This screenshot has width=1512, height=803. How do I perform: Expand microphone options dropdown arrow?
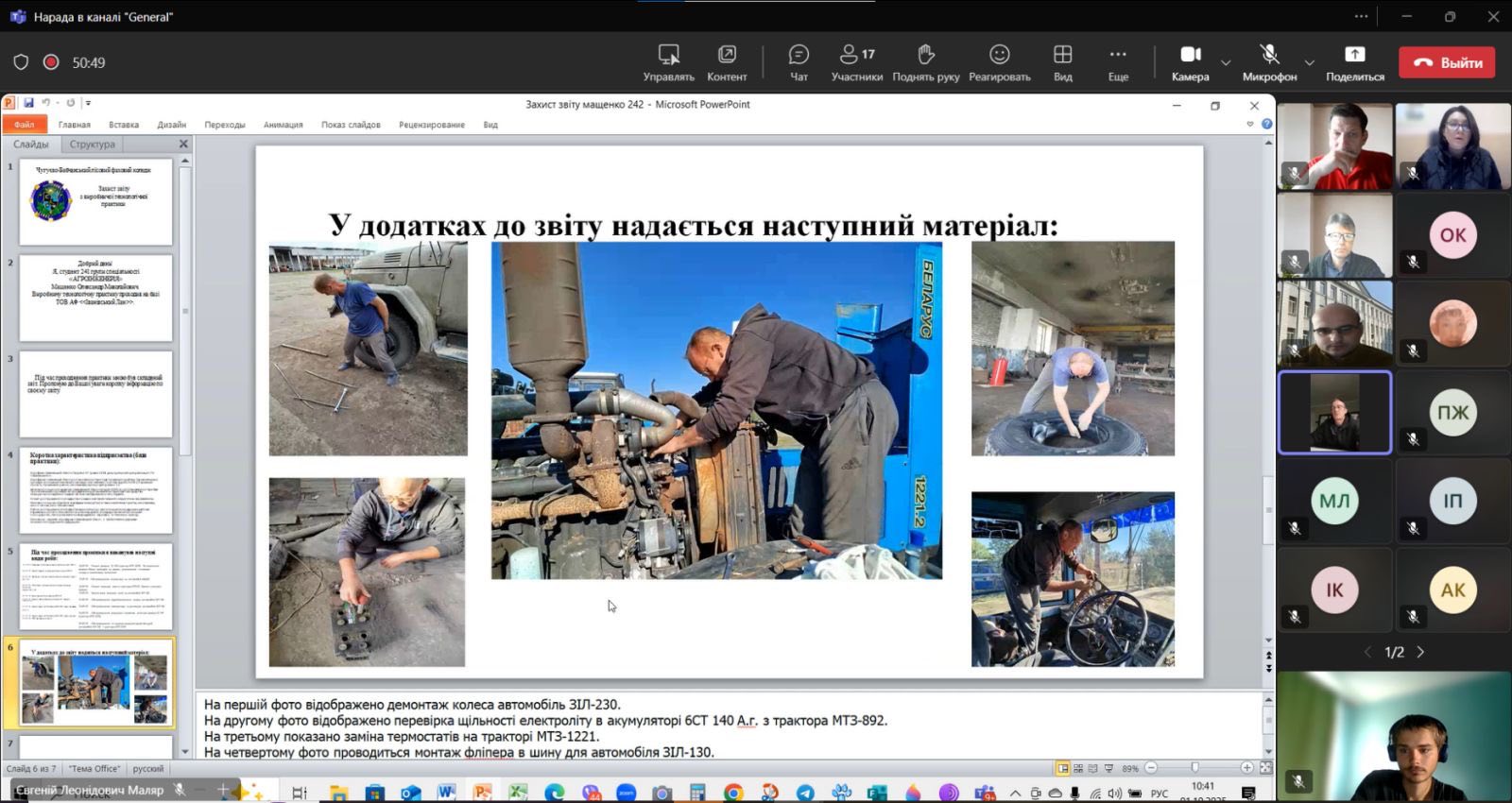pyautogui.click(x=1309, y=63)
